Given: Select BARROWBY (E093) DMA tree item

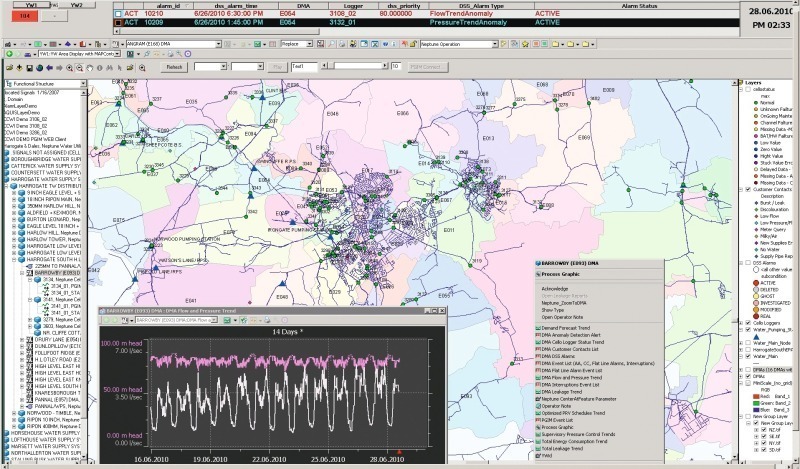Looking at the screenshot, I should pos(57,273).
